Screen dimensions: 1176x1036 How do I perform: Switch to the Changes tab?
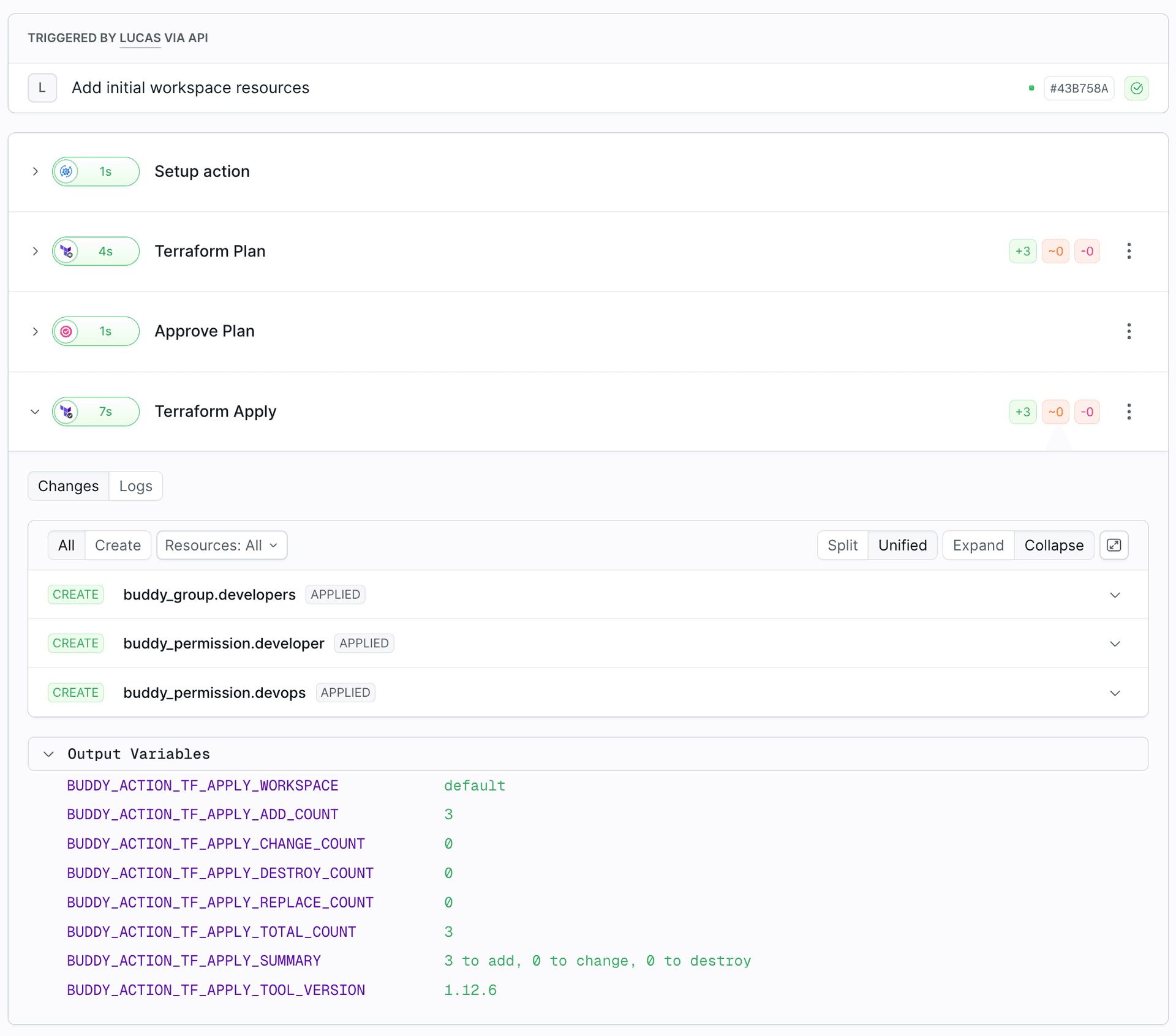point(68,486)
